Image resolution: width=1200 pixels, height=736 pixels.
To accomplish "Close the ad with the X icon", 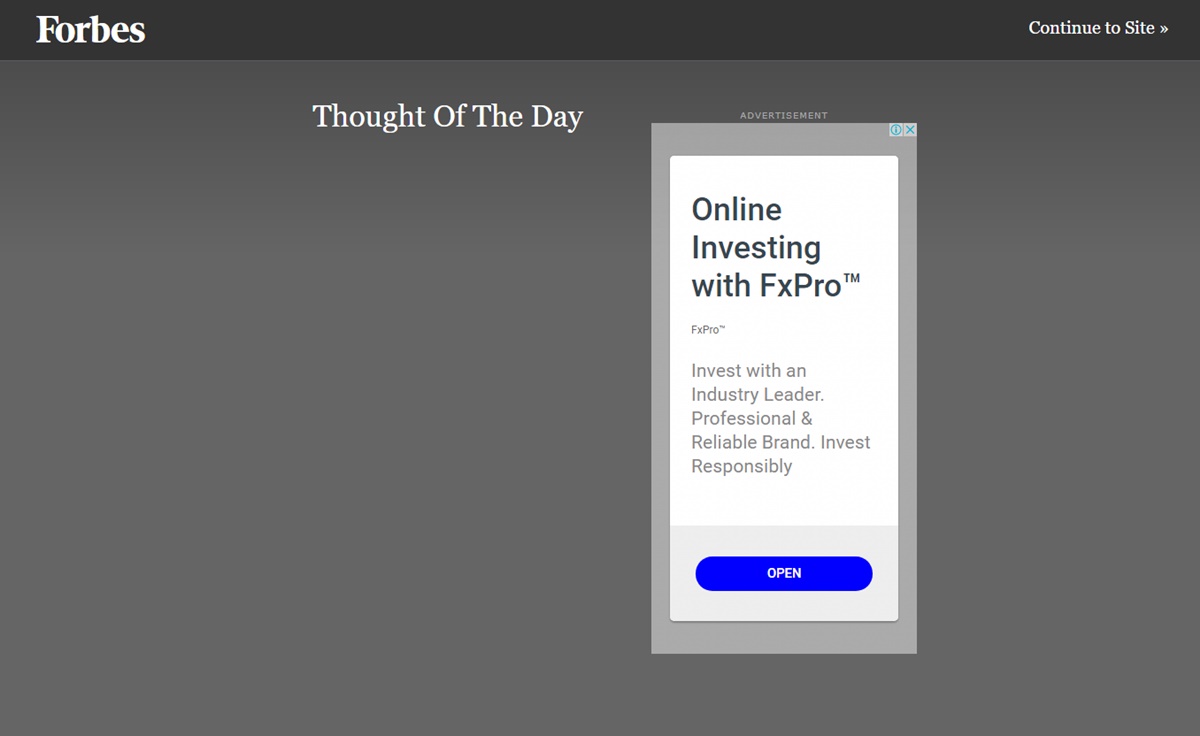I will coord(910,130).
